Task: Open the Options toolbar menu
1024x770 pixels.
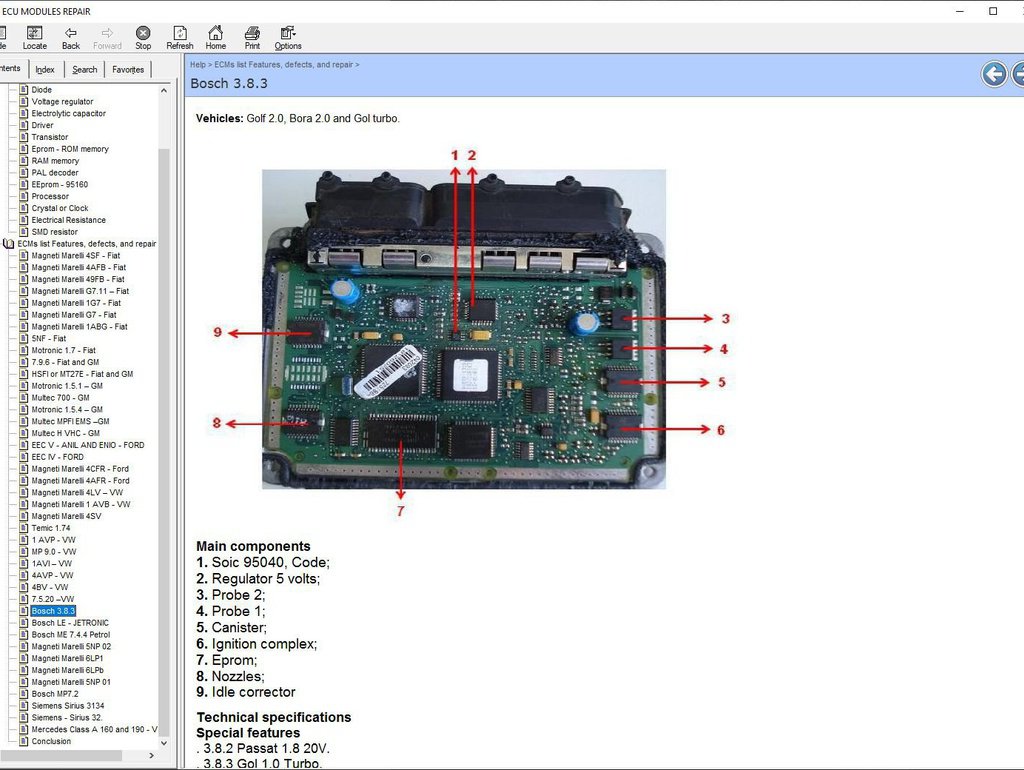Action: tap(288, 38)
